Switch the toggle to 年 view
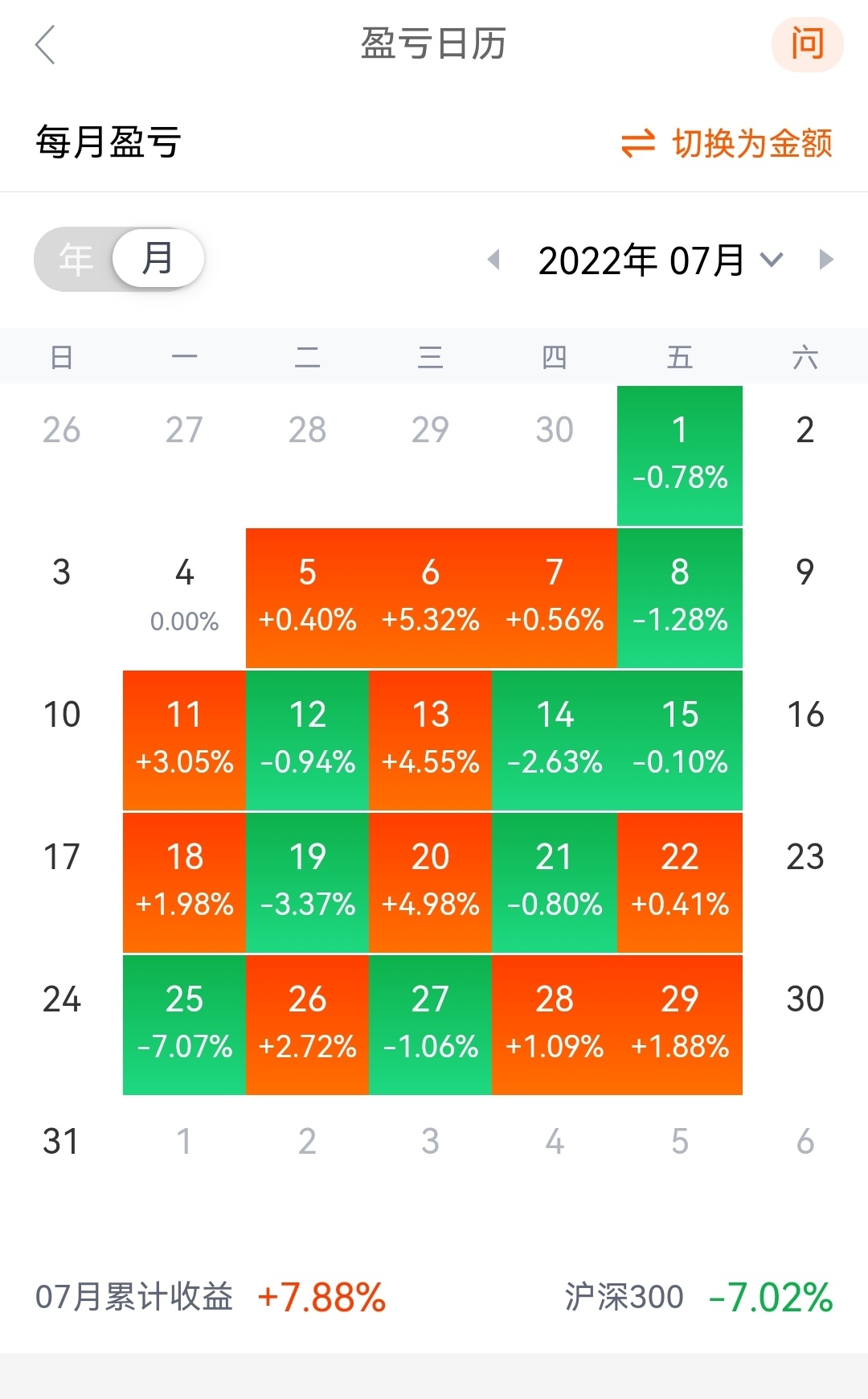The width and height of the screenshot is (868, 1399). [x=76, y=260]
